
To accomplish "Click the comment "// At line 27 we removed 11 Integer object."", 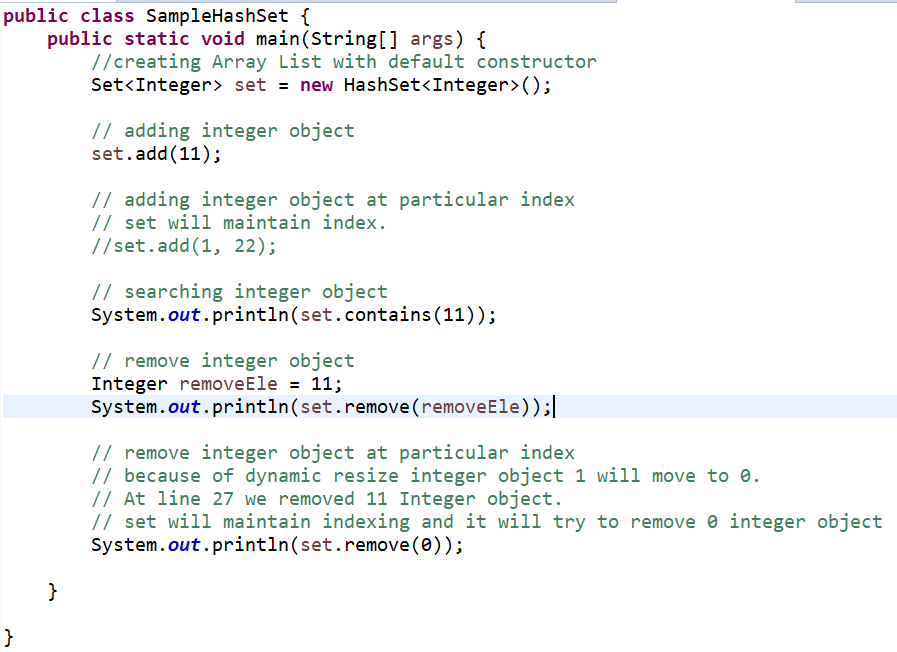I will pos(327,499).
